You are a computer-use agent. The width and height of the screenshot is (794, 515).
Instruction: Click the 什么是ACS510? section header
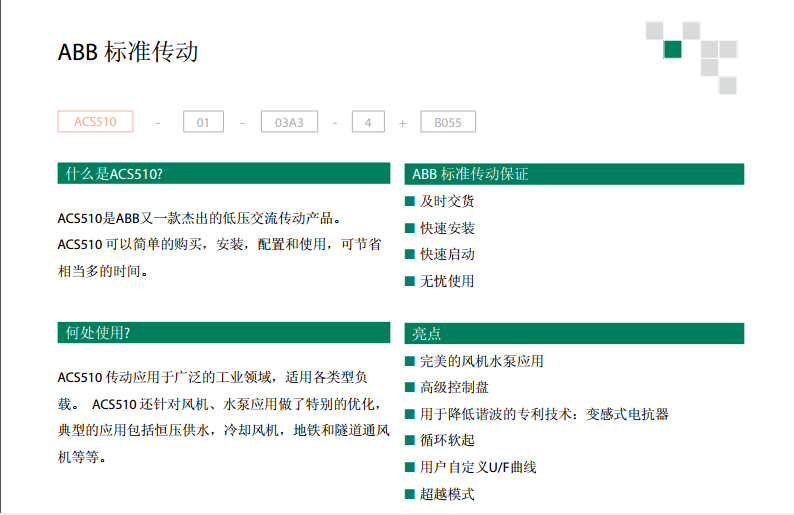click(223, 174)
